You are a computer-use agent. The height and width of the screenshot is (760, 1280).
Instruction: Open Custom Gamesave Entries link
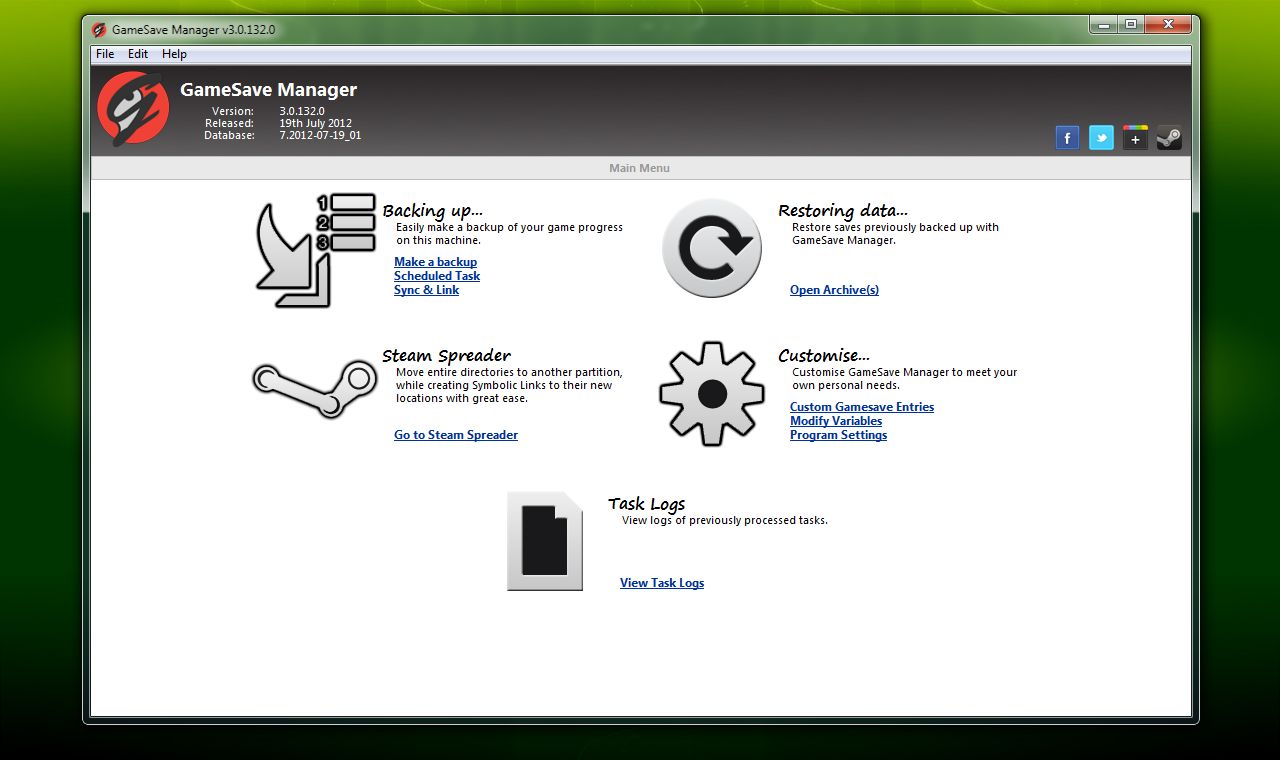tap(862, 407)
